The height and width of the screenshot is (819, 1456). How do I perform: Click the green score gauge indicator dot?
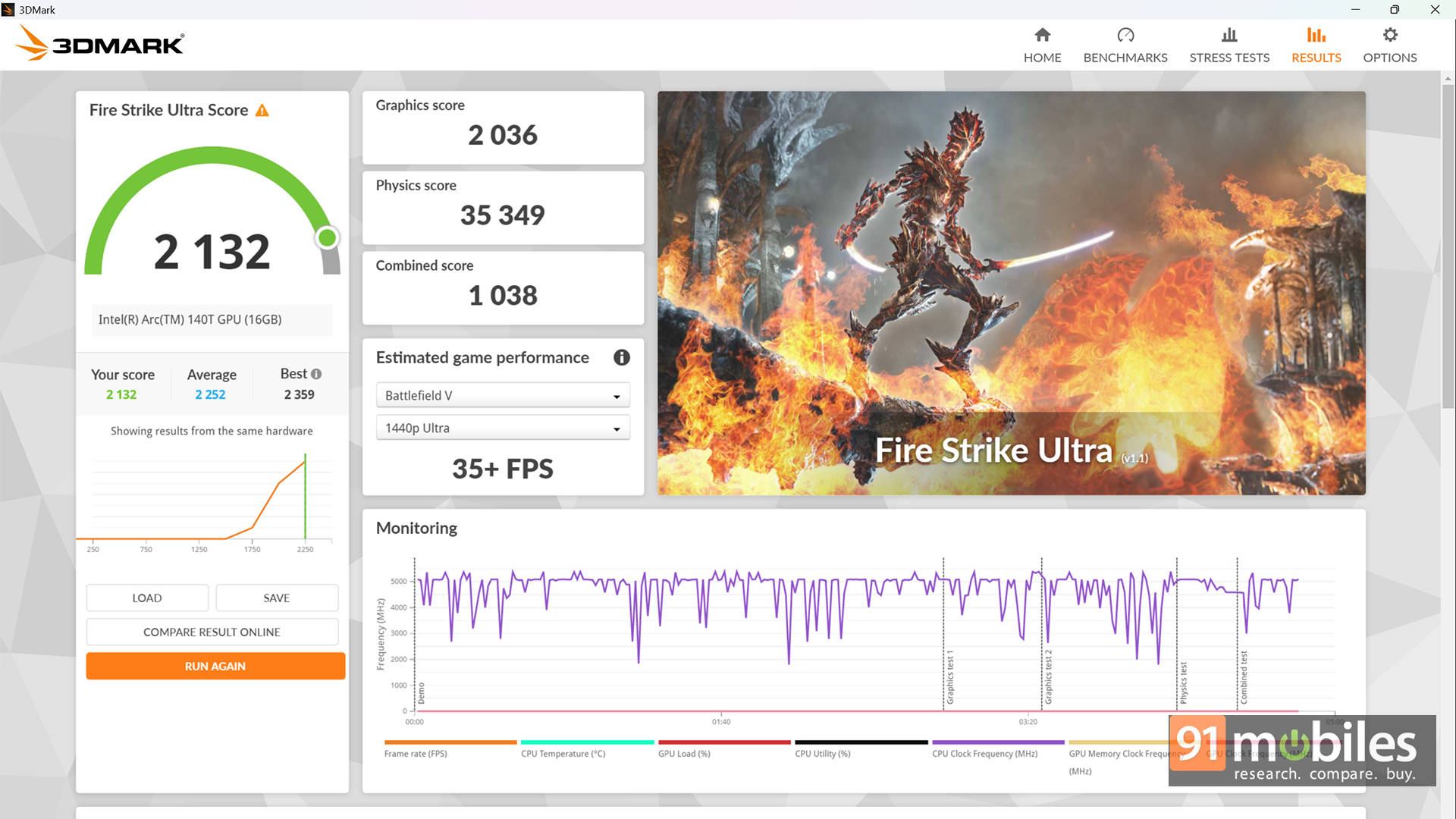(327, 238)
